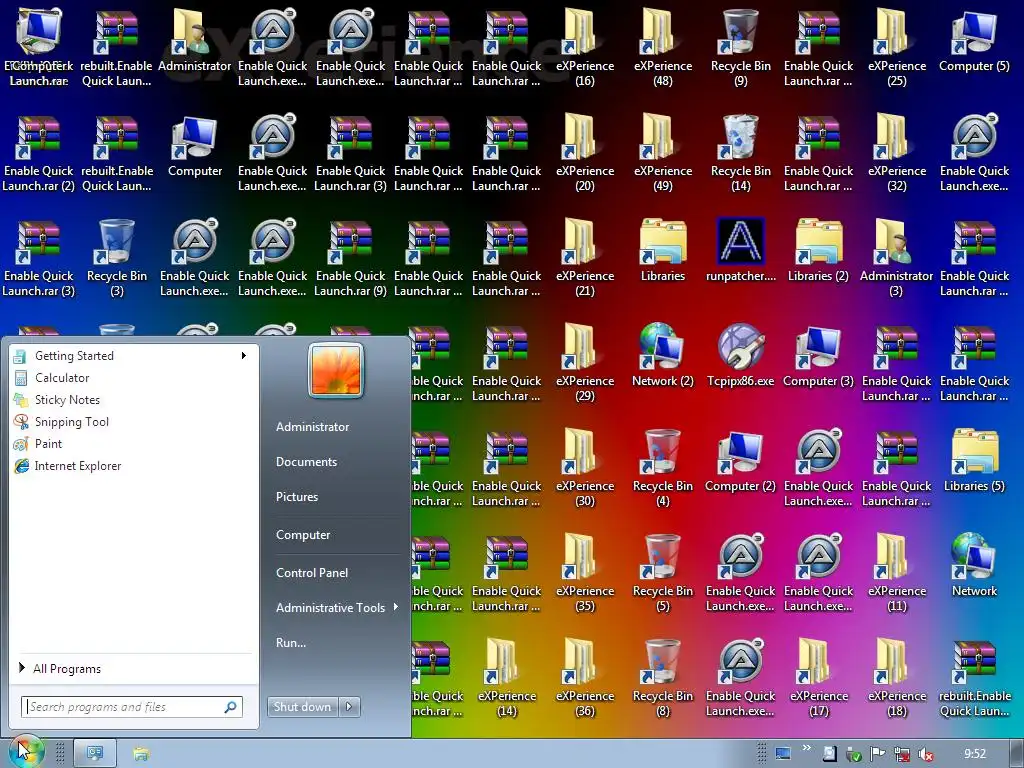This screenshot has height=768, width=1024.
Task: Select the Libraries (5) desktop icon
Action: [x=974, y=461]
